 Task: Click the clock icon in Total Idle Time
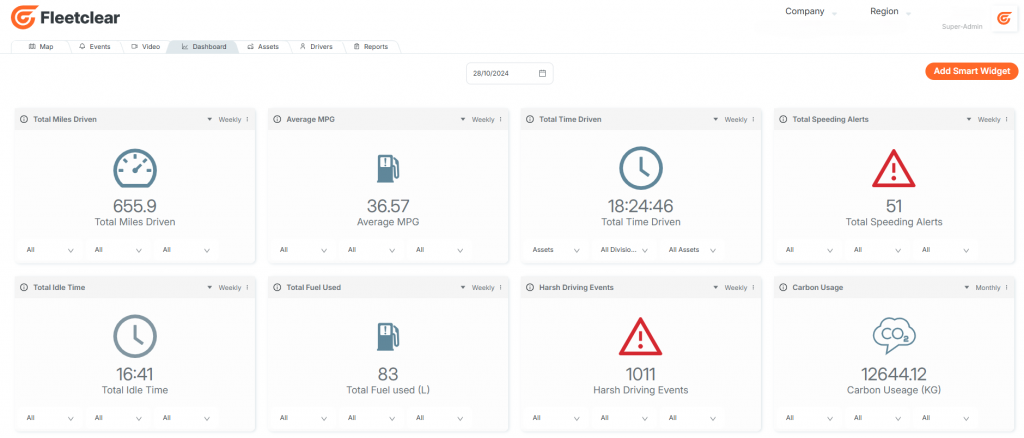(x=135, y=336)
